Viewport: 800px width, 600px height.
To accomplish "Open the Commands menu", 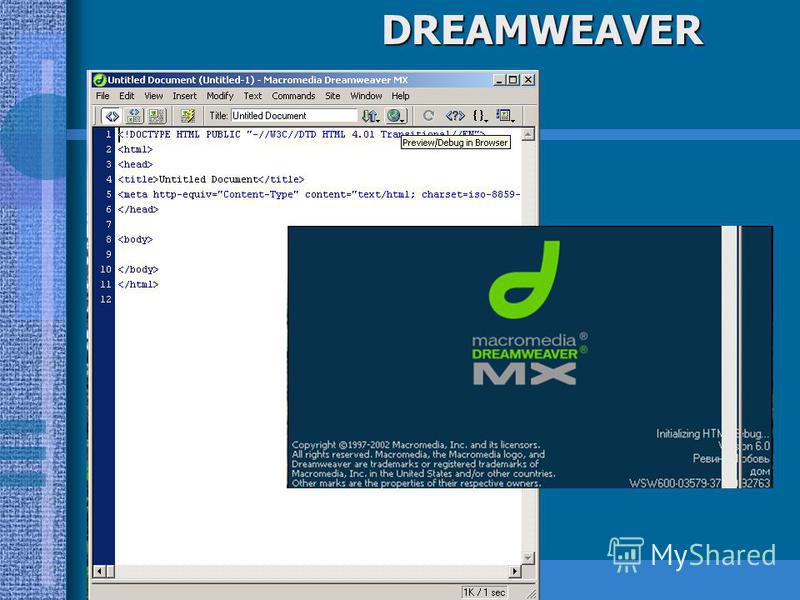I will coord(293,96).
